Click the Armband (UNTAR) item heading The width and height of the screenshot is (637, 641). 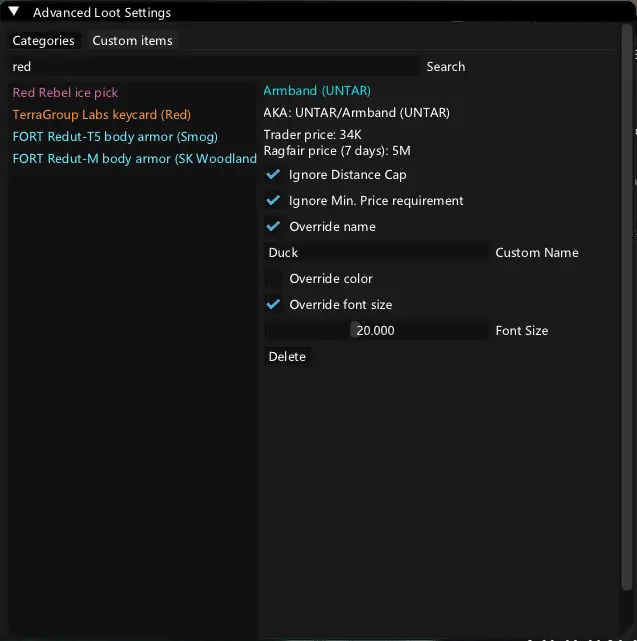317,91
